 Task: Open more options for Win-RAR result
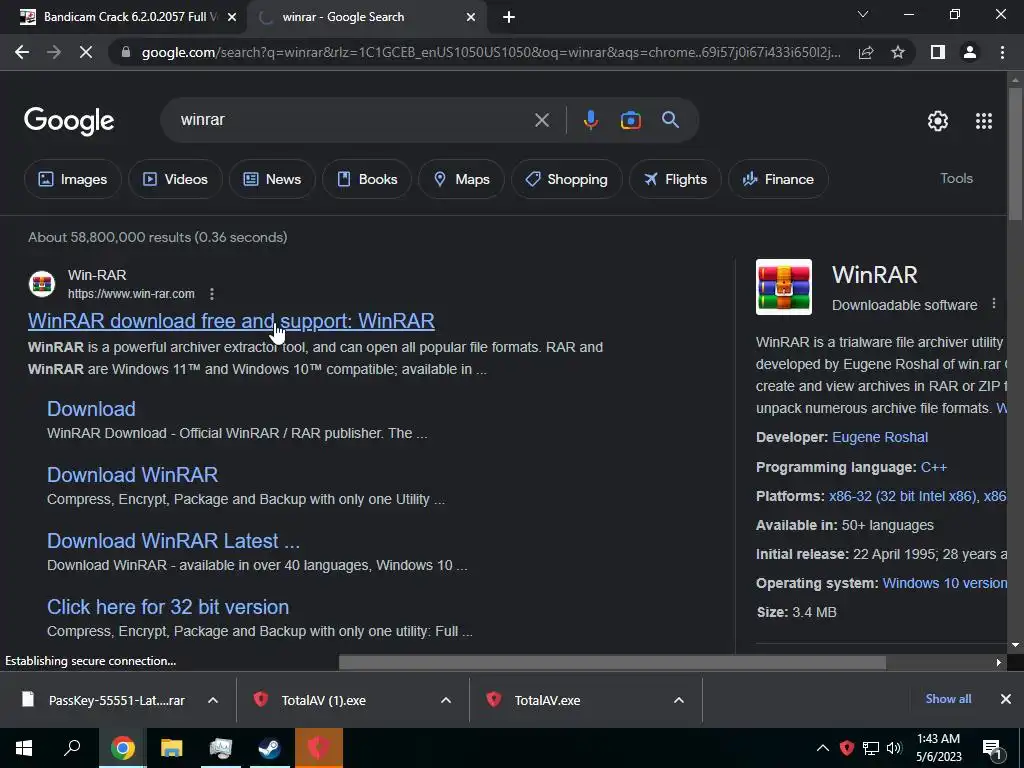tap(212, 294)
